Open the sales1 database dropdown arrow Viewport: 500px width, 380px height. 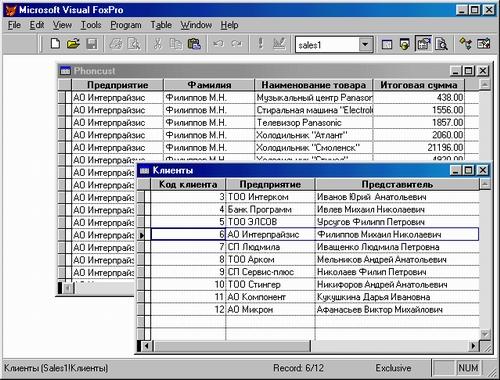click(x=365, y=44)
